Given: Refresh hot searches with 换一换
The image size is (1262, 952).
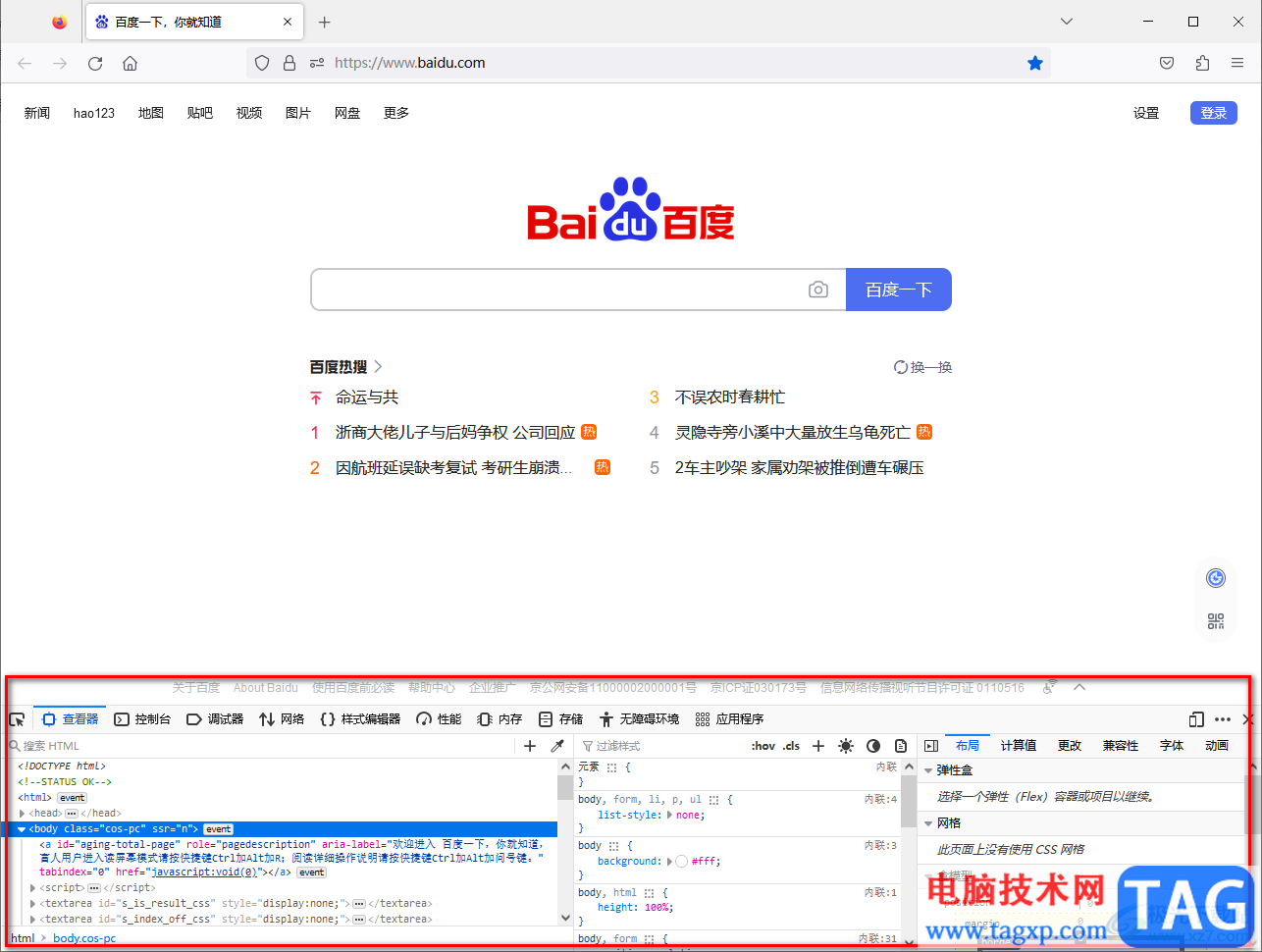Looking at the screenshot, I should [x=922, y=367].
